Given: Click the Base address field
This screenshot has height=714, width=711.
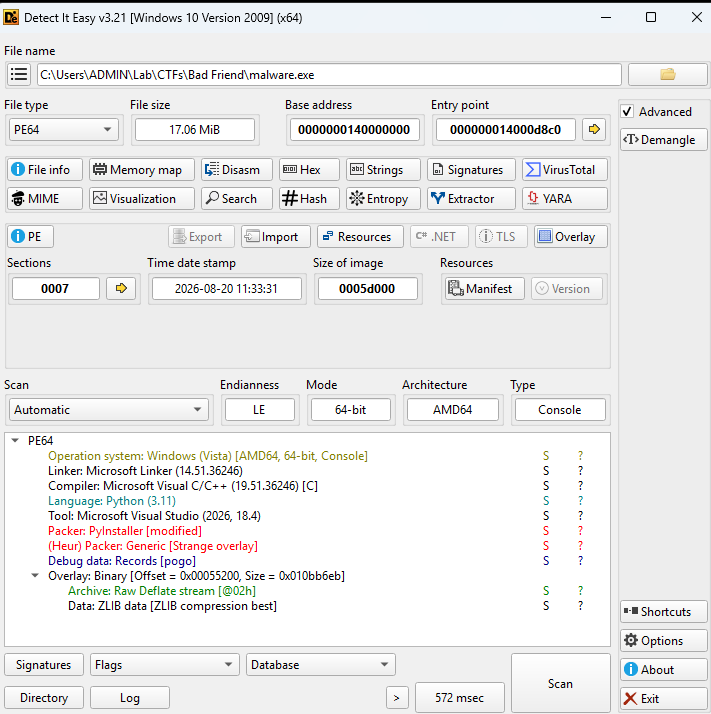Looking at the screenshot, I should 354,130.
